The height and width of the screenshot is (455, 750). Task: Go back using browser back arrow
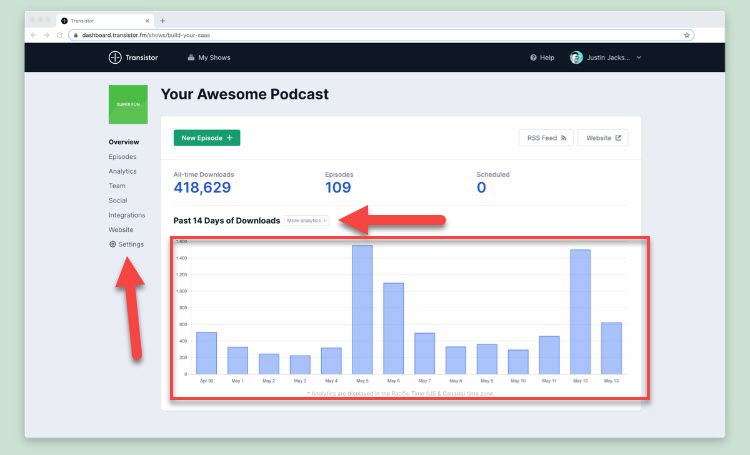pos(33,35)
